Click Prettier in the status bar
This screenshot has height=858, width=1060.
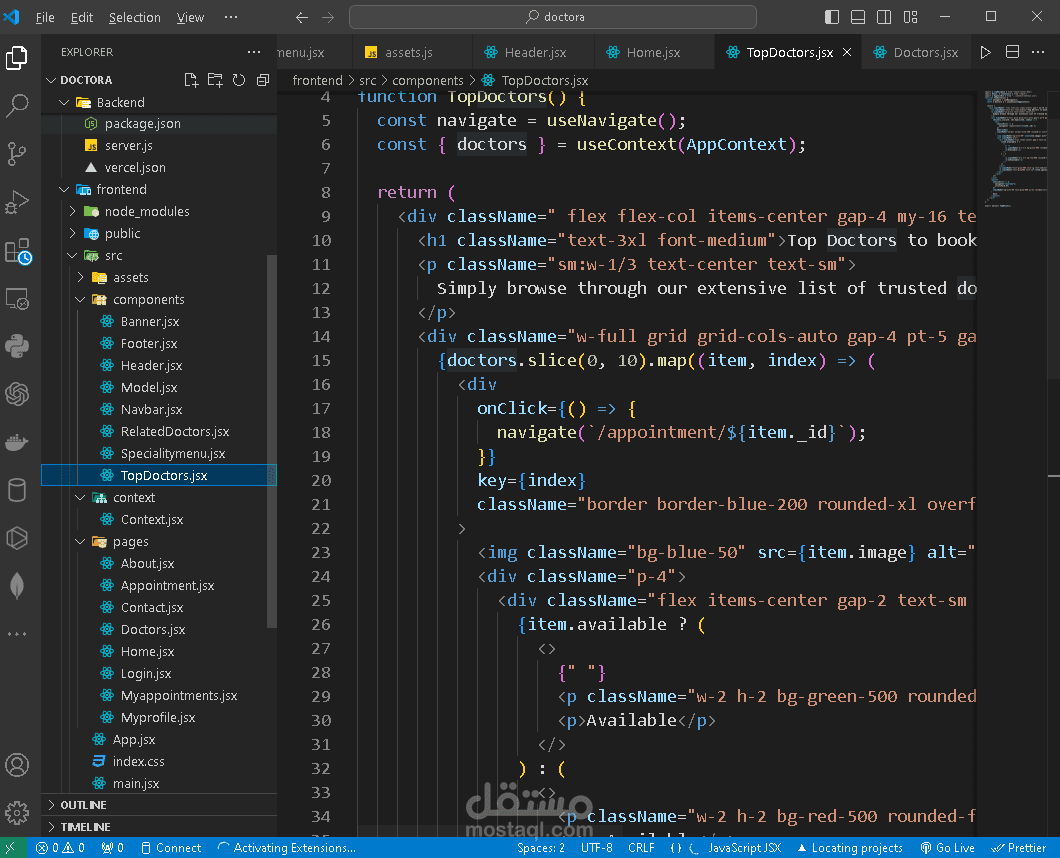point(1019,848)
